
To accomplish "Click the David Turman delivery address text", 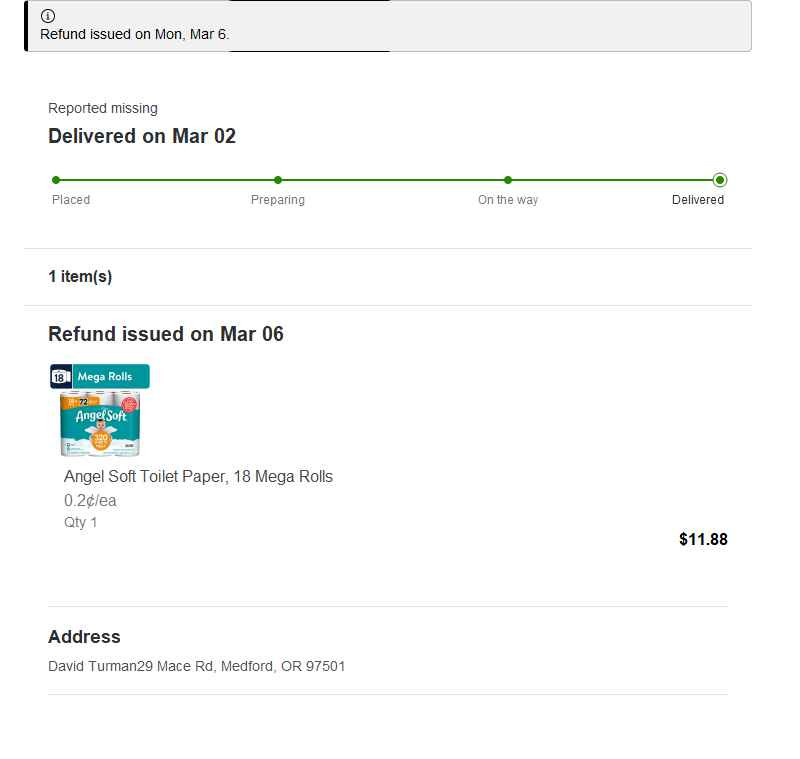I will [197, 665].
